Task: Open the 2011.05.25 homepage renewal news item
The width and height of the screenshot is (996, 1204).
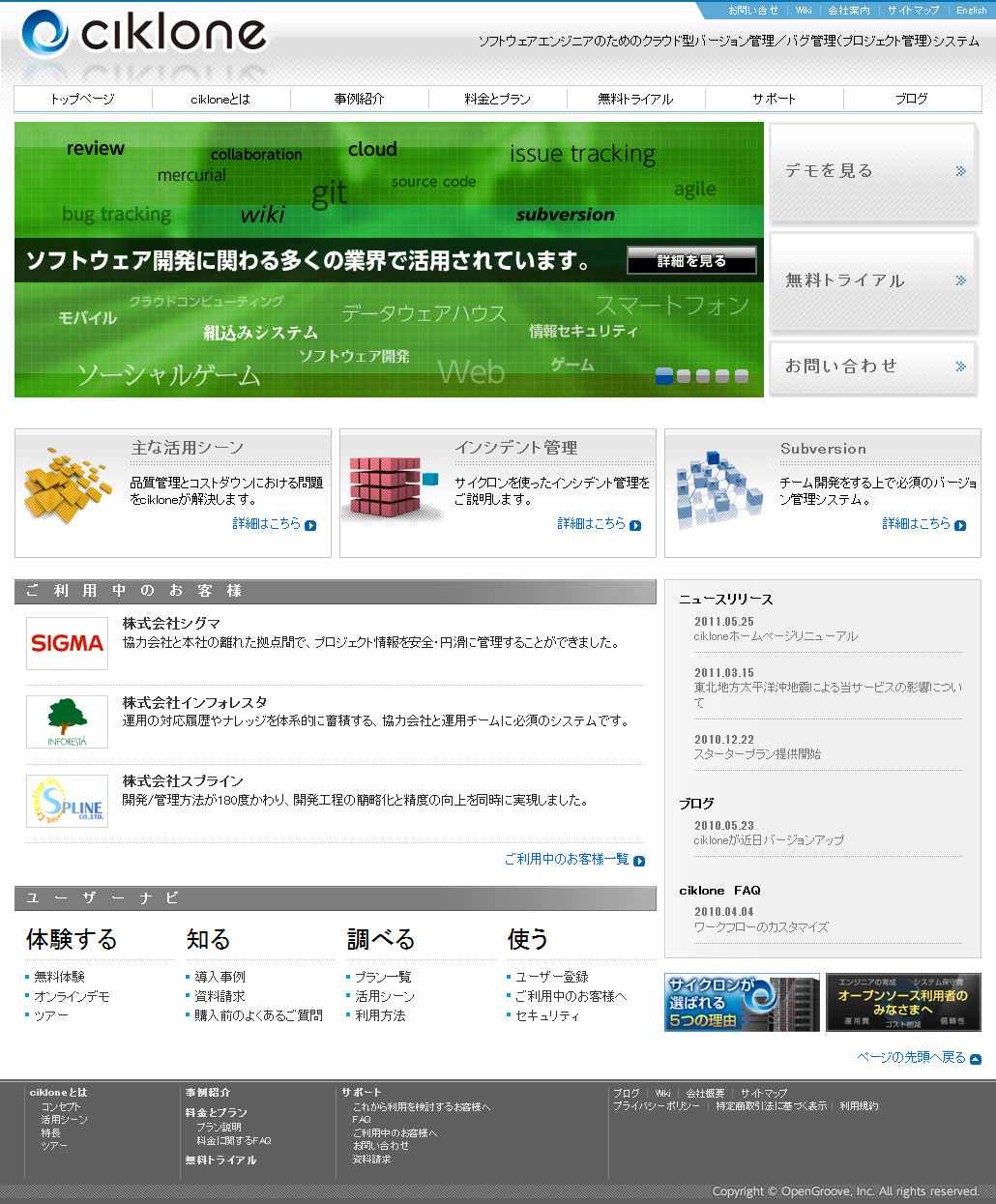Action: [x=775, y=636]
